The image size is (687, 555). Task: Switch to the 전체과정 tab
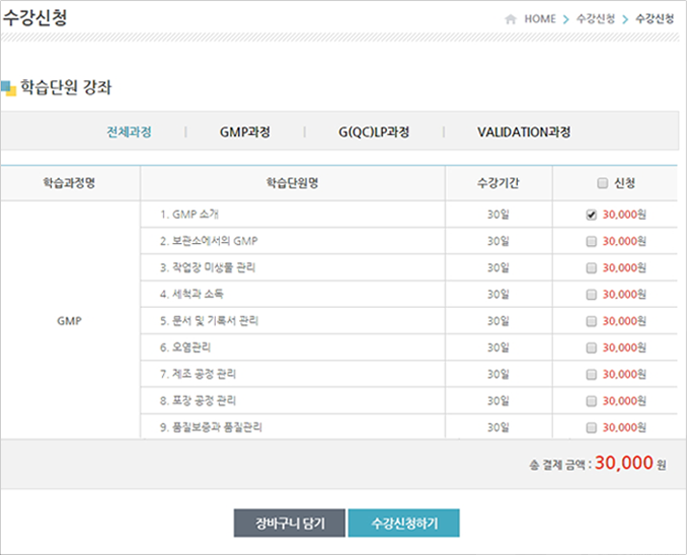129,132
